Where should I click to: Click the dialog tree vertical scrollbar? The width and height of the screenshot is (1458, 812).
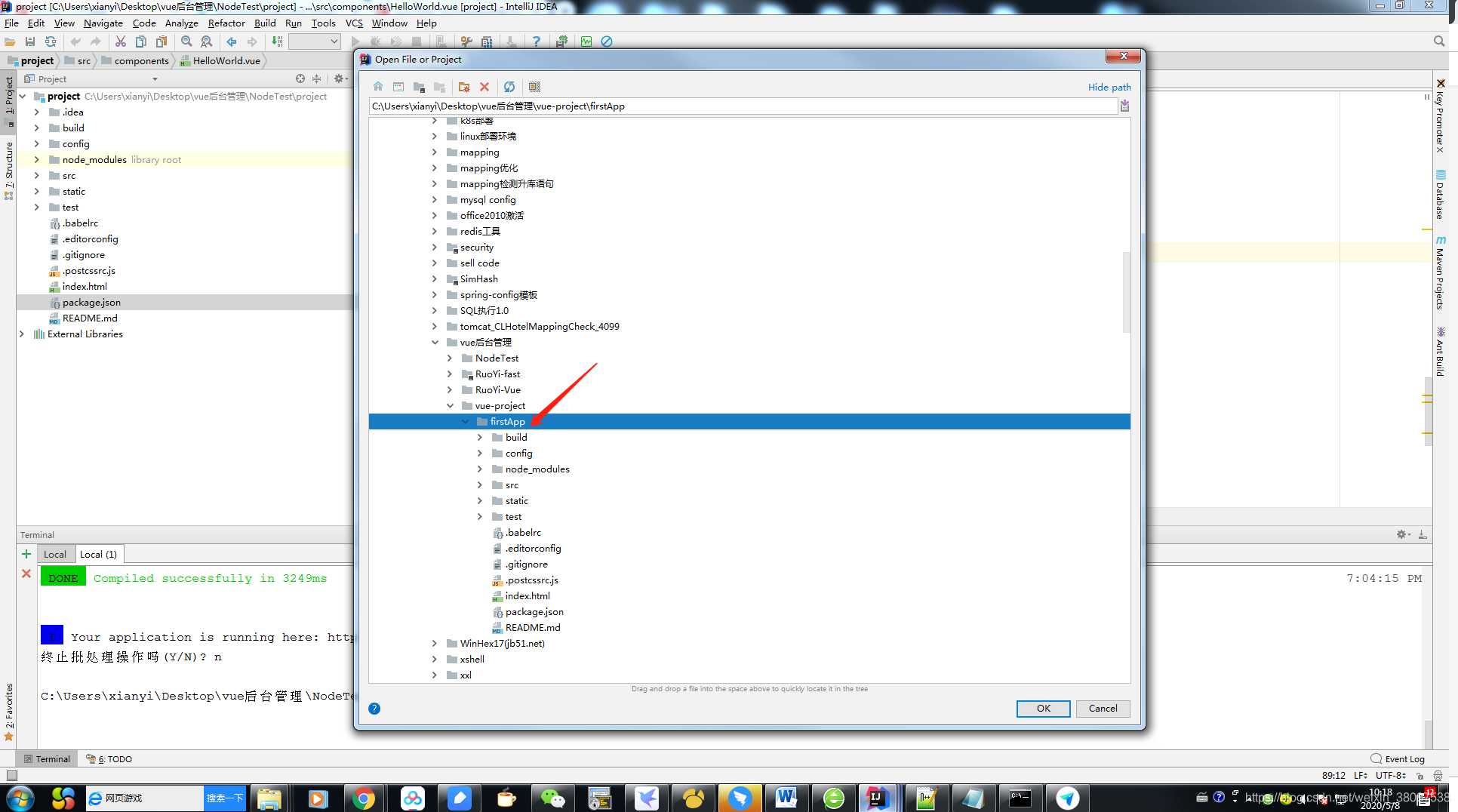tap(1127, 292)
